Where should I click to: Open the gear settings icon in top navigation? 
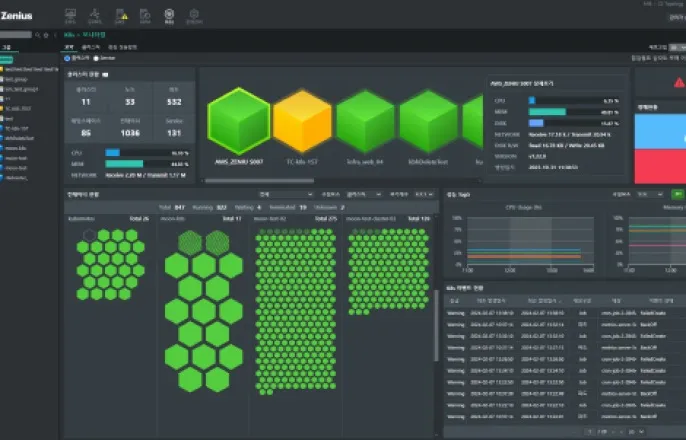point(194,16)
